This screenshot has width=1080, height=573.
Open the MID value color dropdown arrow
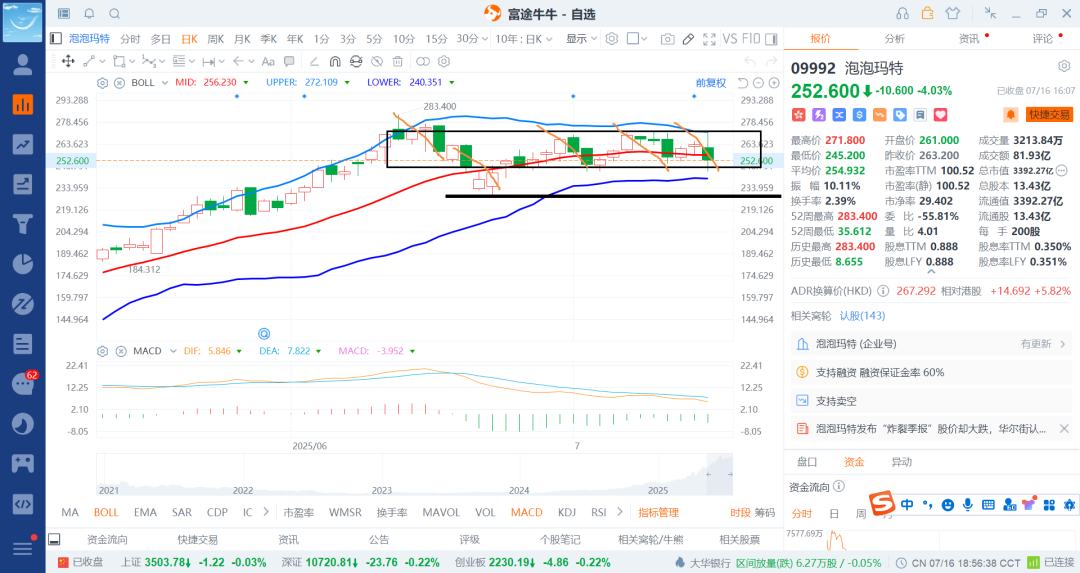coord(246,83)
